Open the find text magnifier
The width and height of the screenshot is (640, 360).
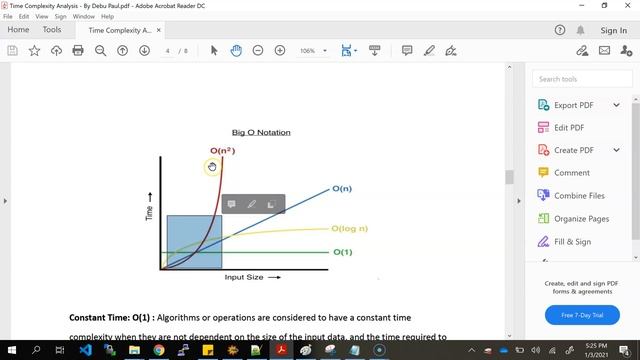click(x=100, y=51)
